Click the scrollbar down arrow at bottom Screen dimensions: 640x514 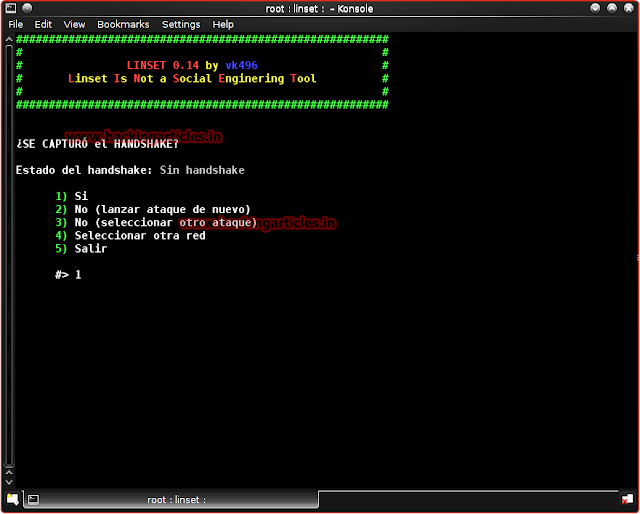9,482
